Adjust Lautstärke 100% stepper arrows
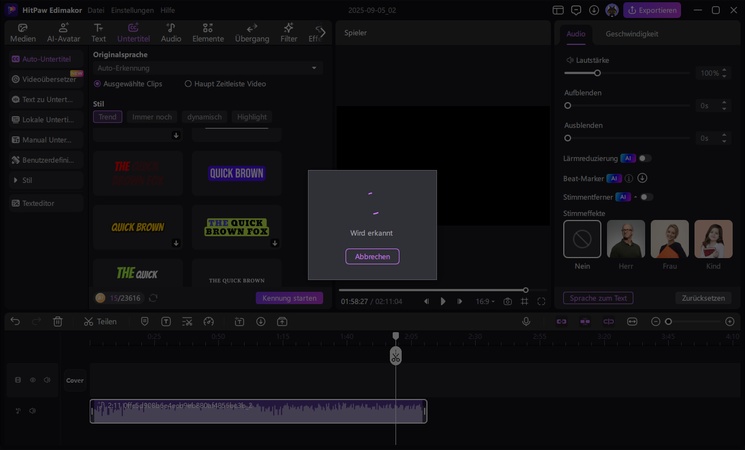Screen dimensions: 745x450 pyautogui.click(x=724, y=73)
